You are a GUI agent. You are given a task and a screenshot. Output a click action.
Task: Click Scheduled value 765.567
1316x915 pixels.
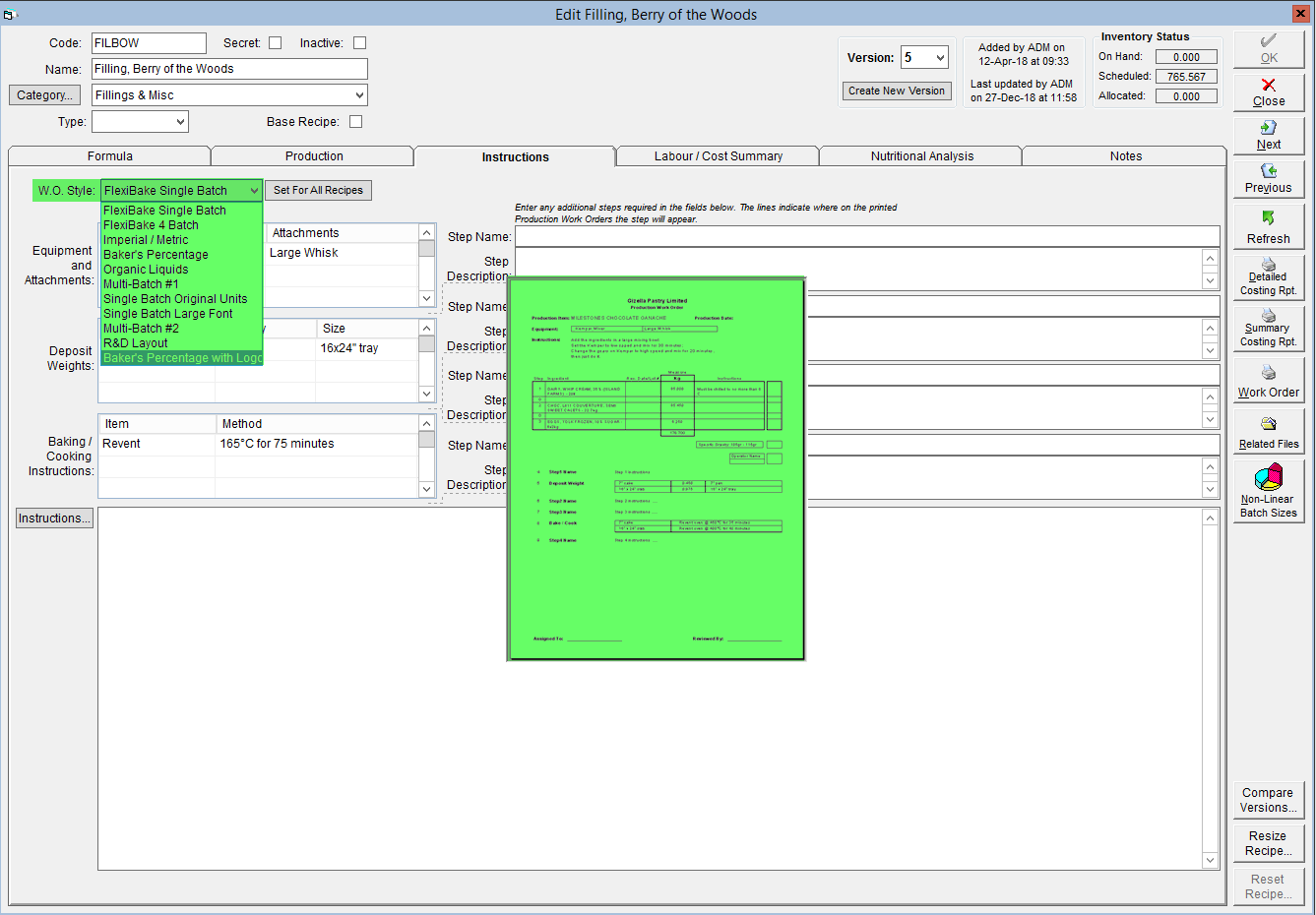pyautogui.click(x=1186, y=77)
